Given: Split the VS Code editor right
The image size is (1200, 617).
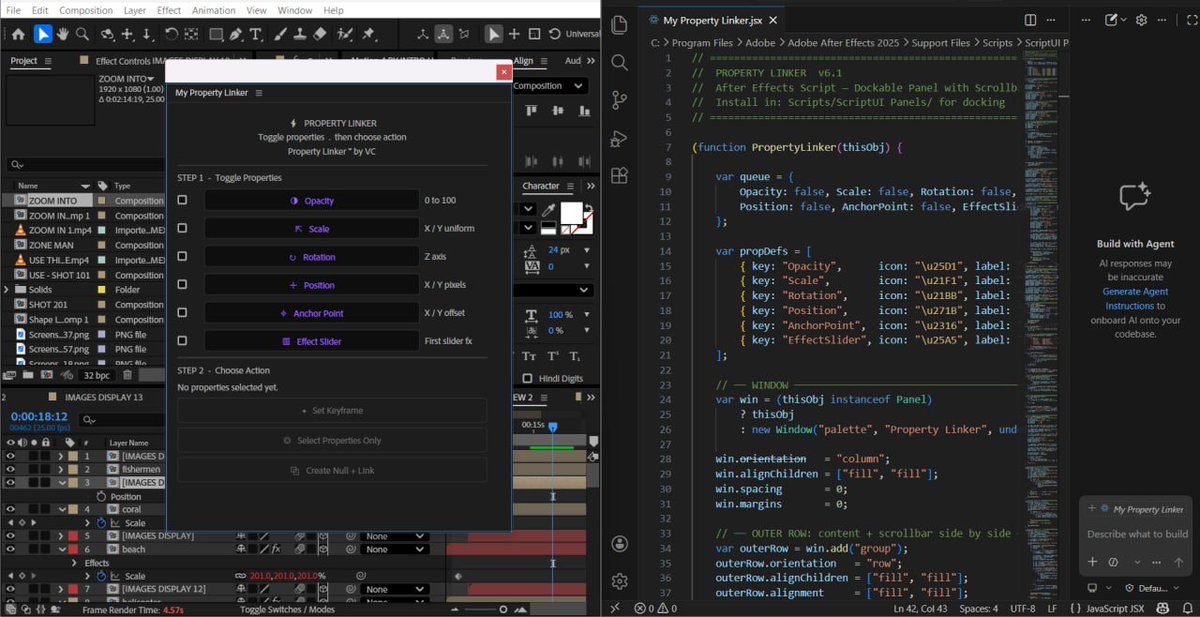Looking at the screenshot, I should coord(1030,20).
